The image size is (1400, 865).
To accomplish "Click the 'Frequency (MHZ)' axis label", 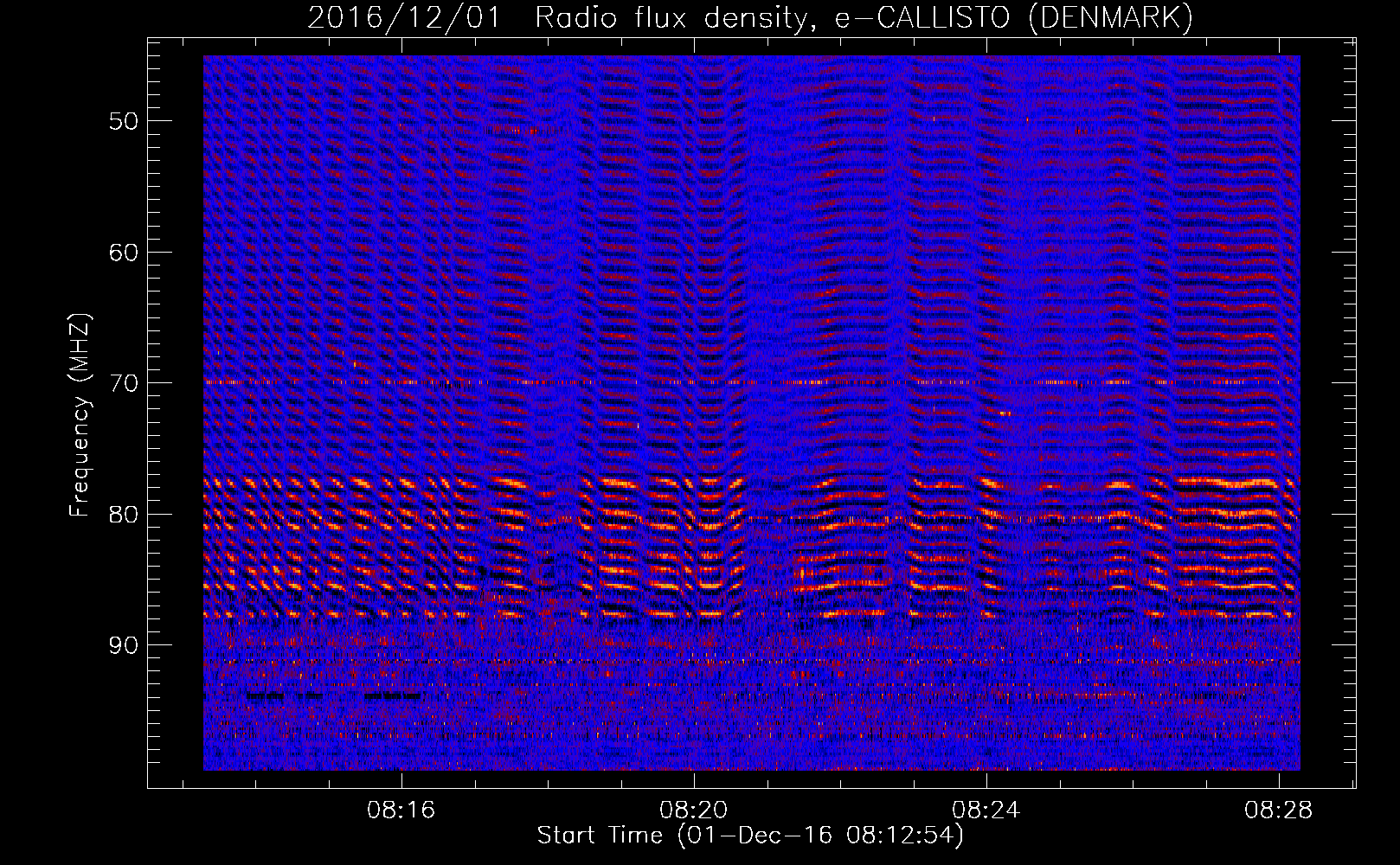I will click(80, 415).
